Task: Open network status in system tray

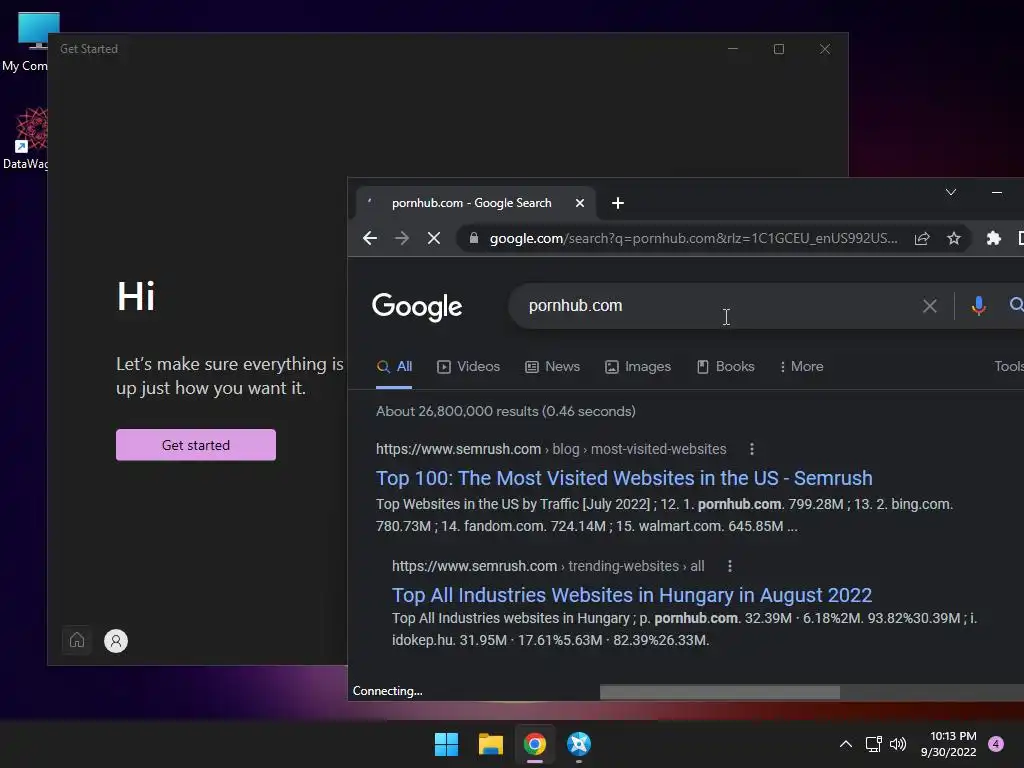Action: pos(873,744)
